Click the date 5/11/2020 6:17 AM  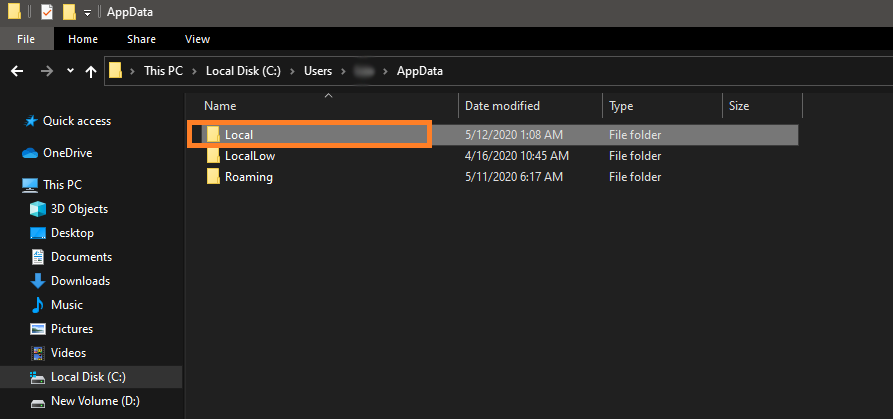click(514, 177)
